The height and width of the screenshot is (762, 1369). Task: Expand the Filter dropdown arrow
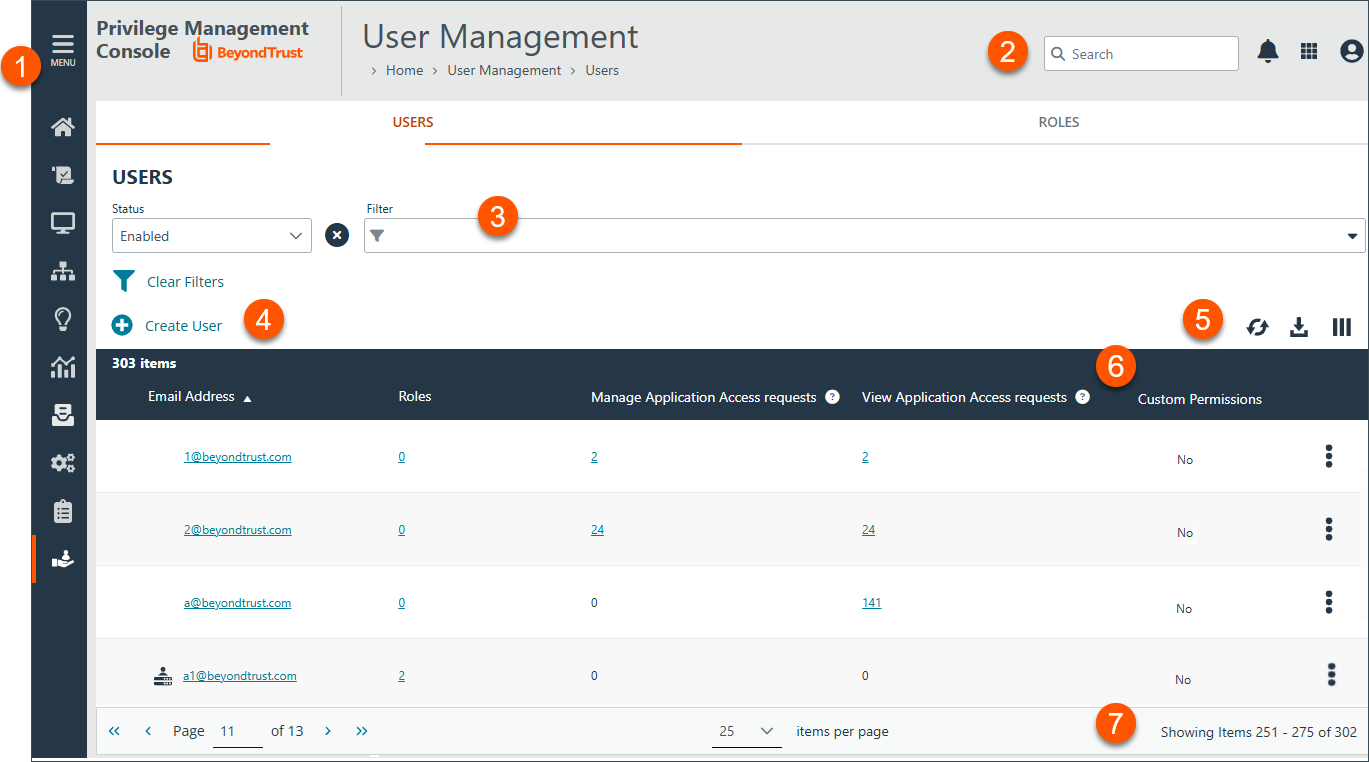[1353, 236]
